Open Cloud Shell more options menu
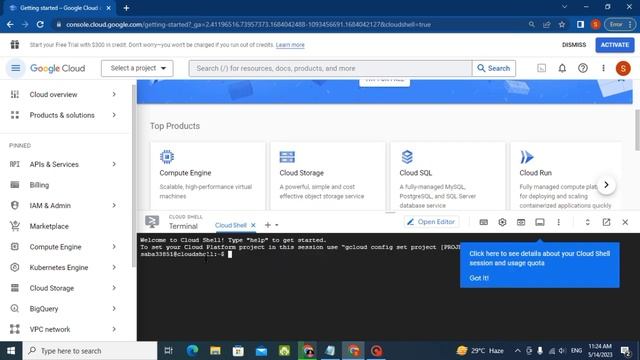This screenshot has height=360, width=640. [558, 222]
